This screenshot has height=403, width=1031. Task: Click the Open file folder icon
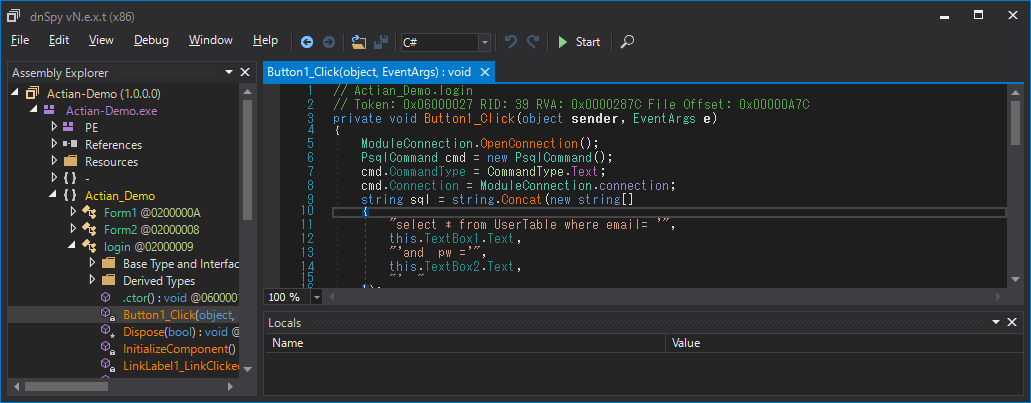360,42
